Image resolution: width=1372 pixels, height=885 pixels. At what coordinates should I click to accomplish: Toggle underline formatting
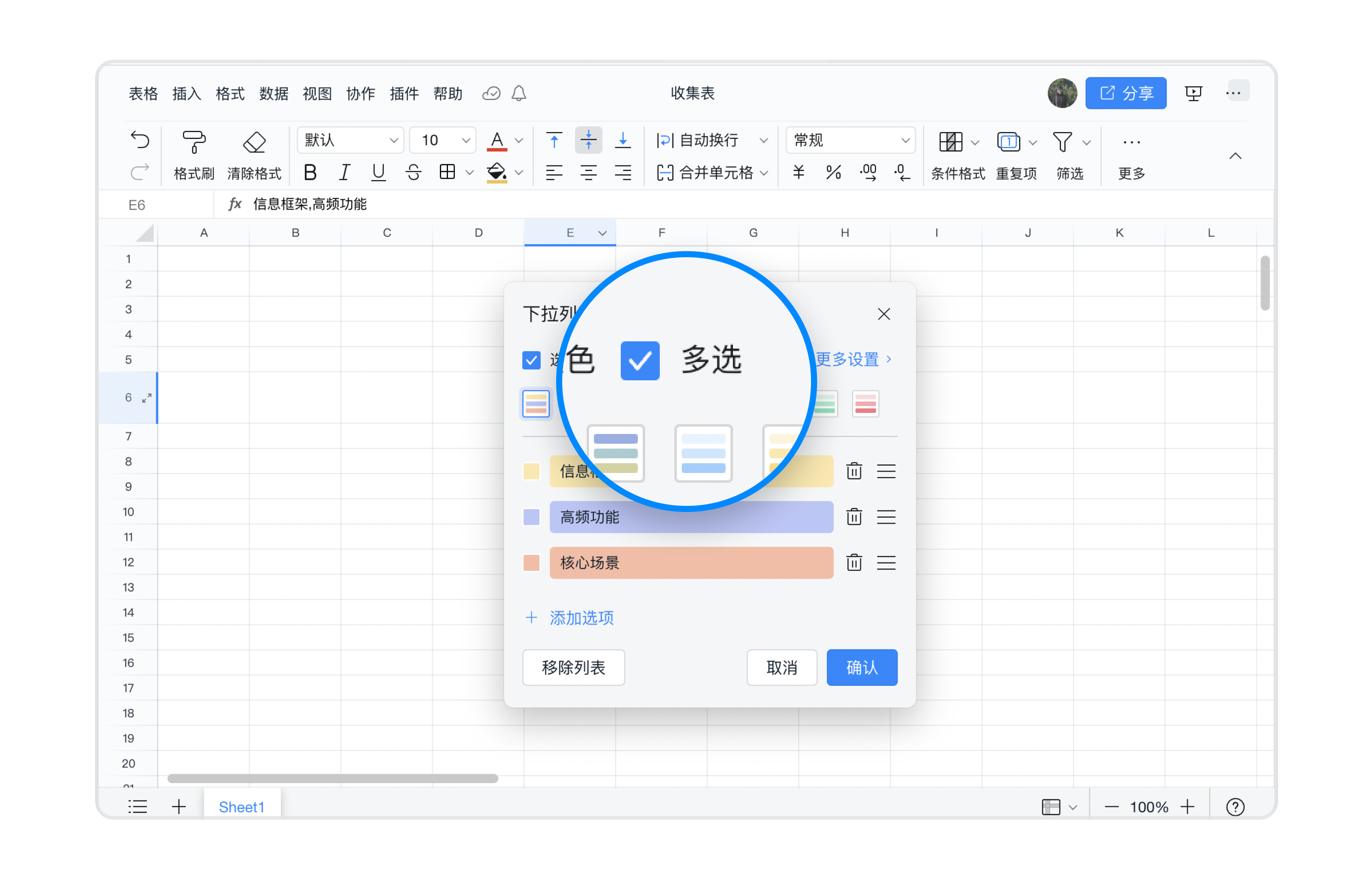click(378, 172)
